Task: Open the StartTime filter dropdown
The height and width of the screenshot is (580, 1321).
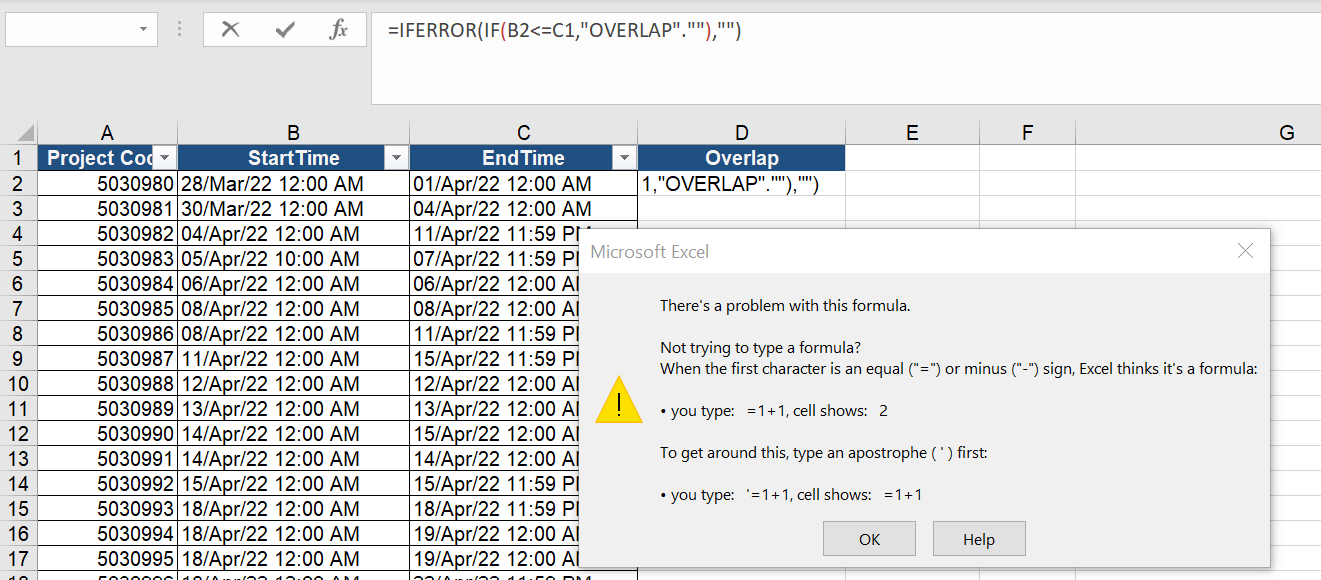Action: click(397, 158)
